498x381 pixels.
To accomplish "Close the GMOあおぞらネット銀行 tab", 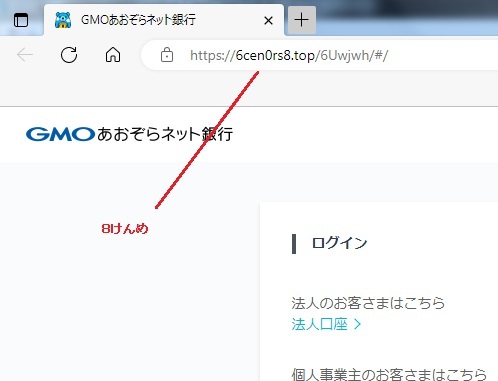I will pos(268,21).
